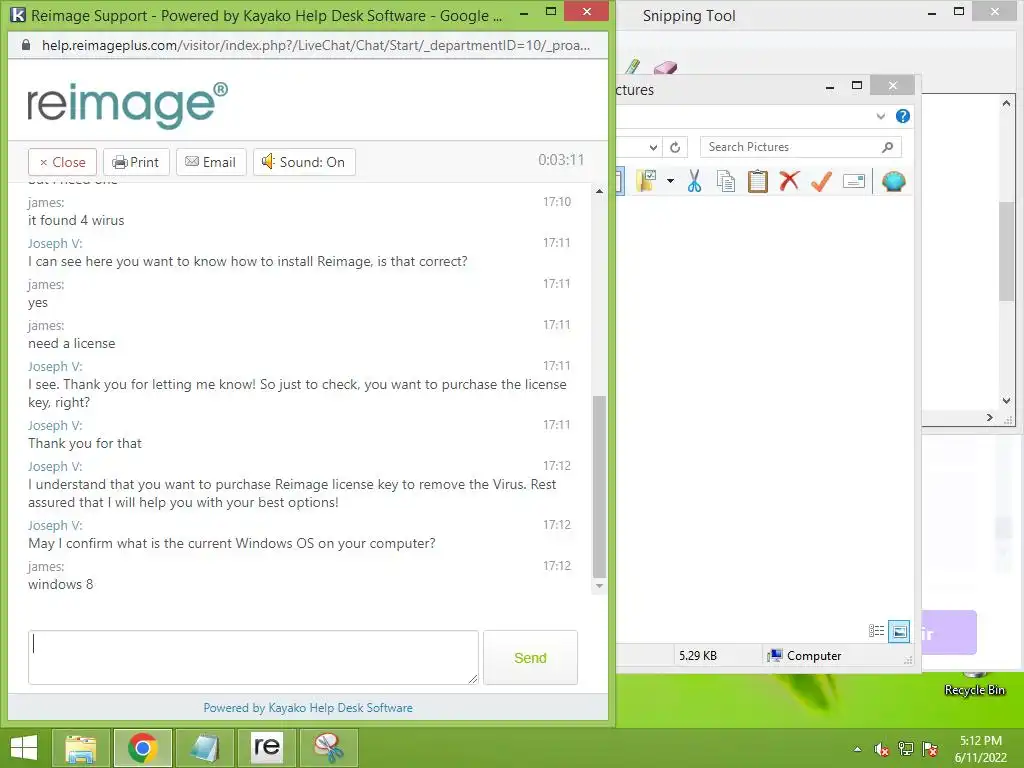Image resolution: width=1024 pixels, height=768 pixels.
Task: Expand the ribbon chevron in Pictures window
Action: (880, 116)
